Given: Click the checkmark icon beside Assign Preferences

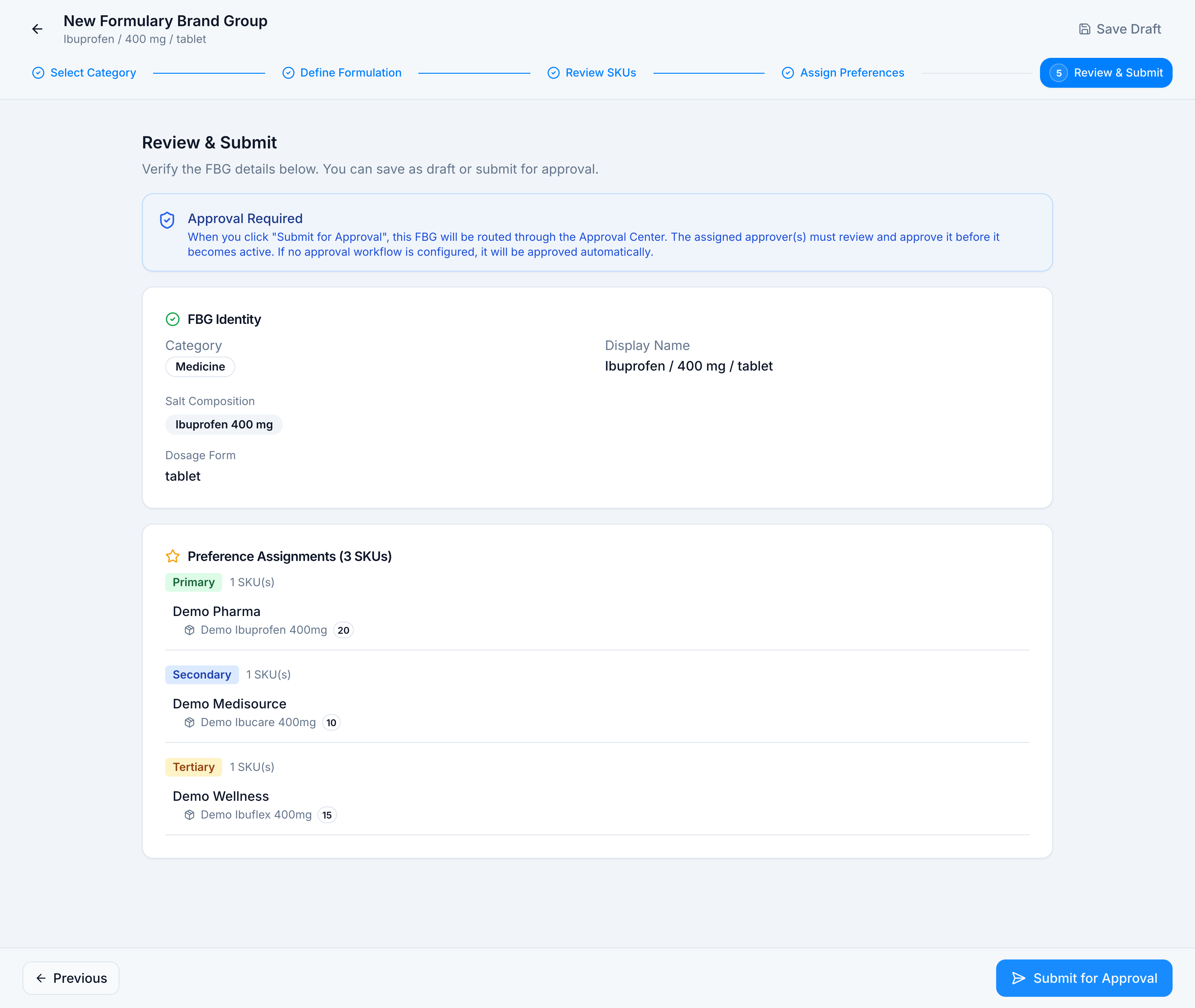Looking at the screenshot, I should 788,72.
